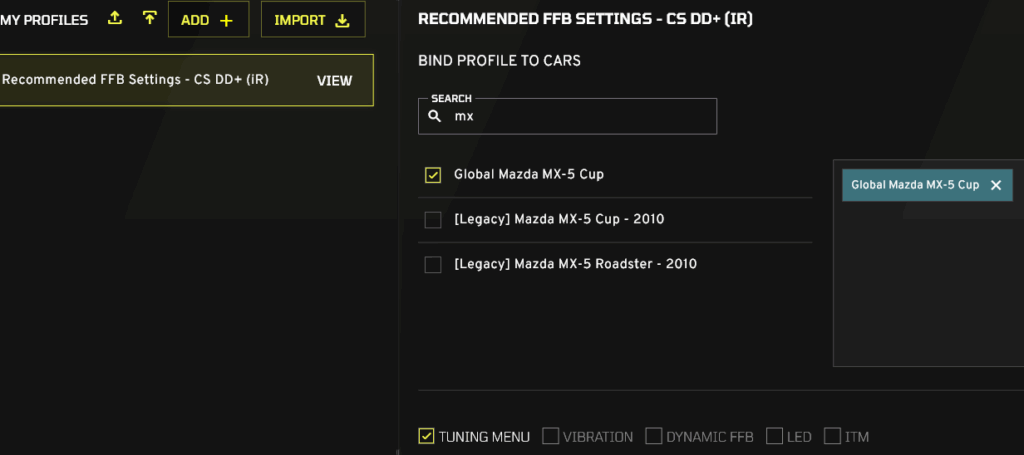Screen dimensions: 1024x455
Task: Check the [Legacy] Mazda MX-5 Roadster - 2010 box
Action: (433, 265)
